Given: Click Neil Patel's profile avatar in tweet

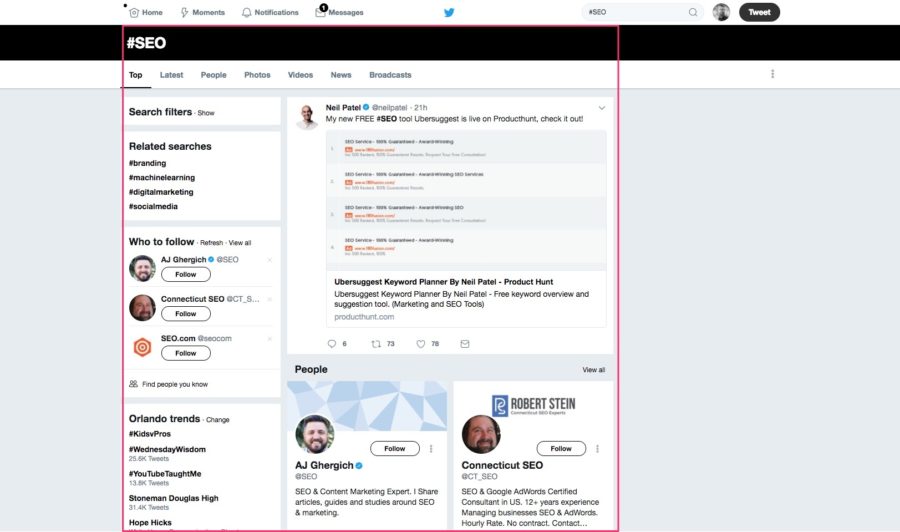Looking at the screenshot, I should 307,116.
